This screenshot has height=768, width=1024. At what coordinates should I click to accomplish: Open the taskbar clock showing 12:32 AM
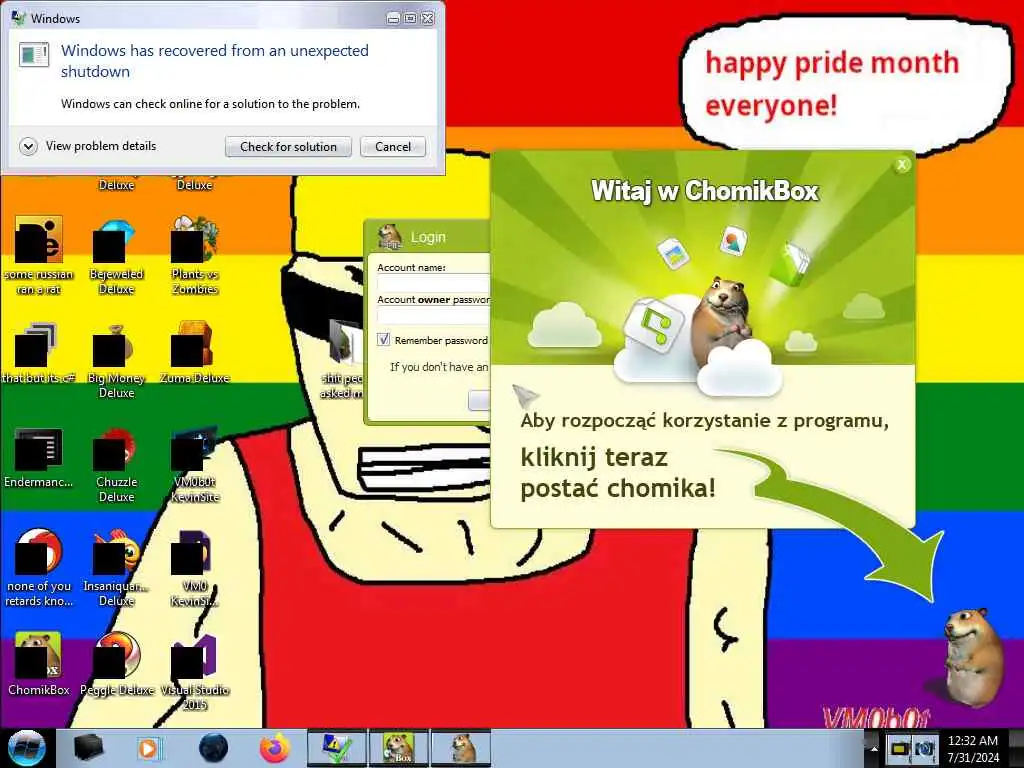click(x=973, y=748)
